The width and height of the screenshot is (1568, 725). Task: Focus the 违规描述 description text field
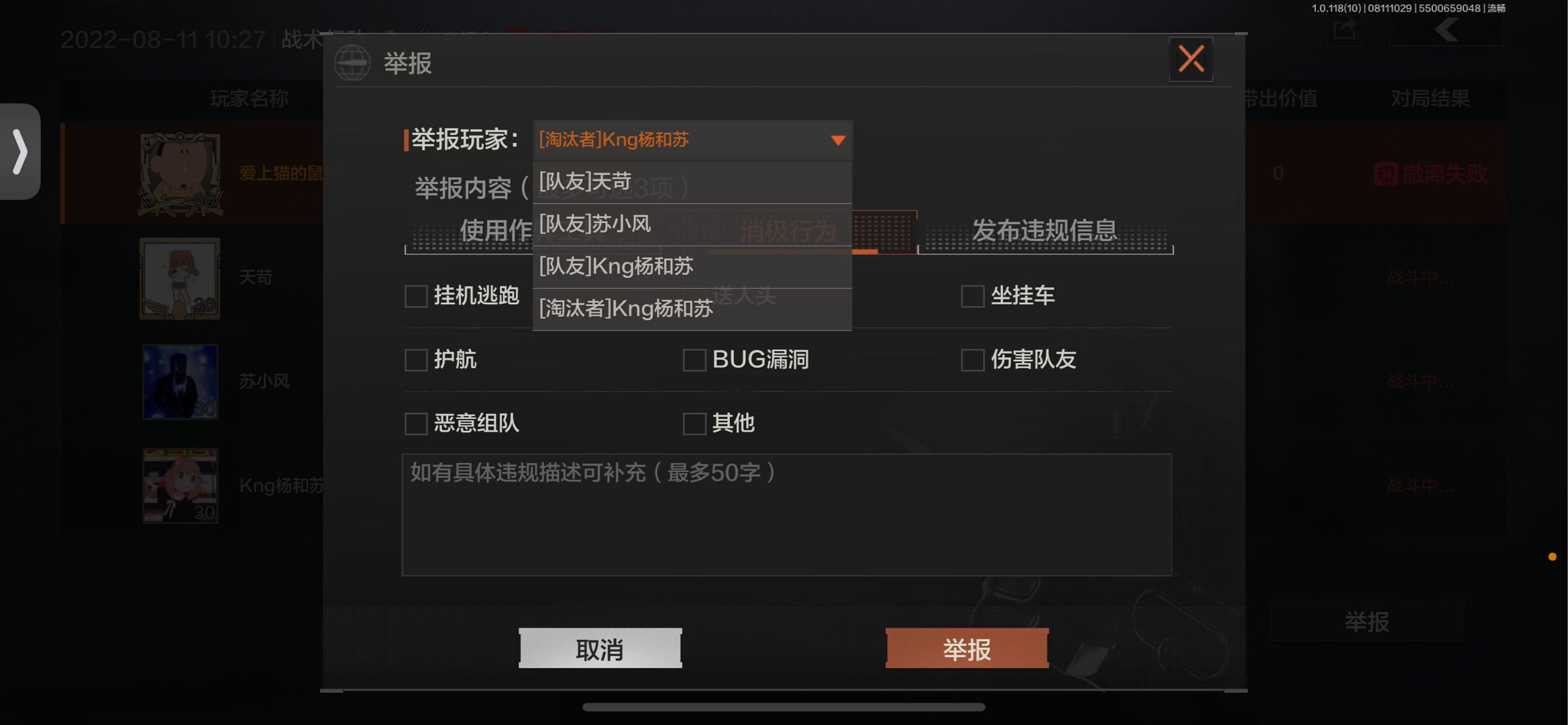[786, 515]
